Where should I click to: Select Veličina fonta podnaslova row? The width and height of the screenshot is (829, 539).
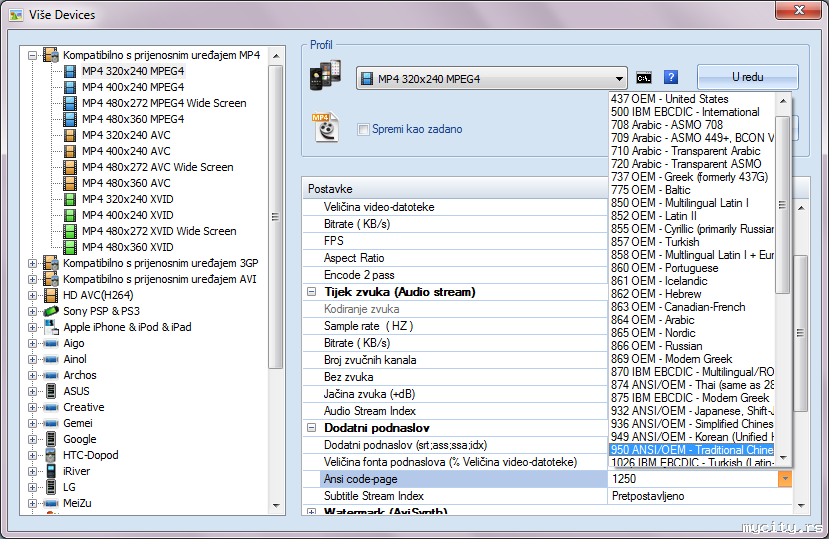(455, 462)
